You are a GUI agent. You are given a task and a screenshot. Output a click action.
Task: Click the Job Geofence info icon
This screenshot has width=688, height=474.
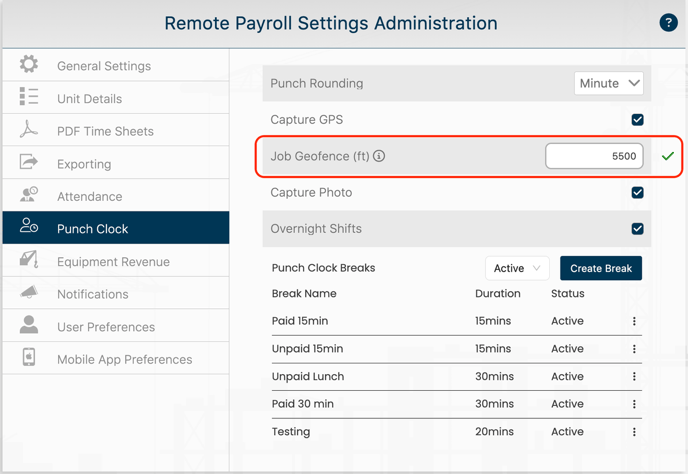(379, 156)
